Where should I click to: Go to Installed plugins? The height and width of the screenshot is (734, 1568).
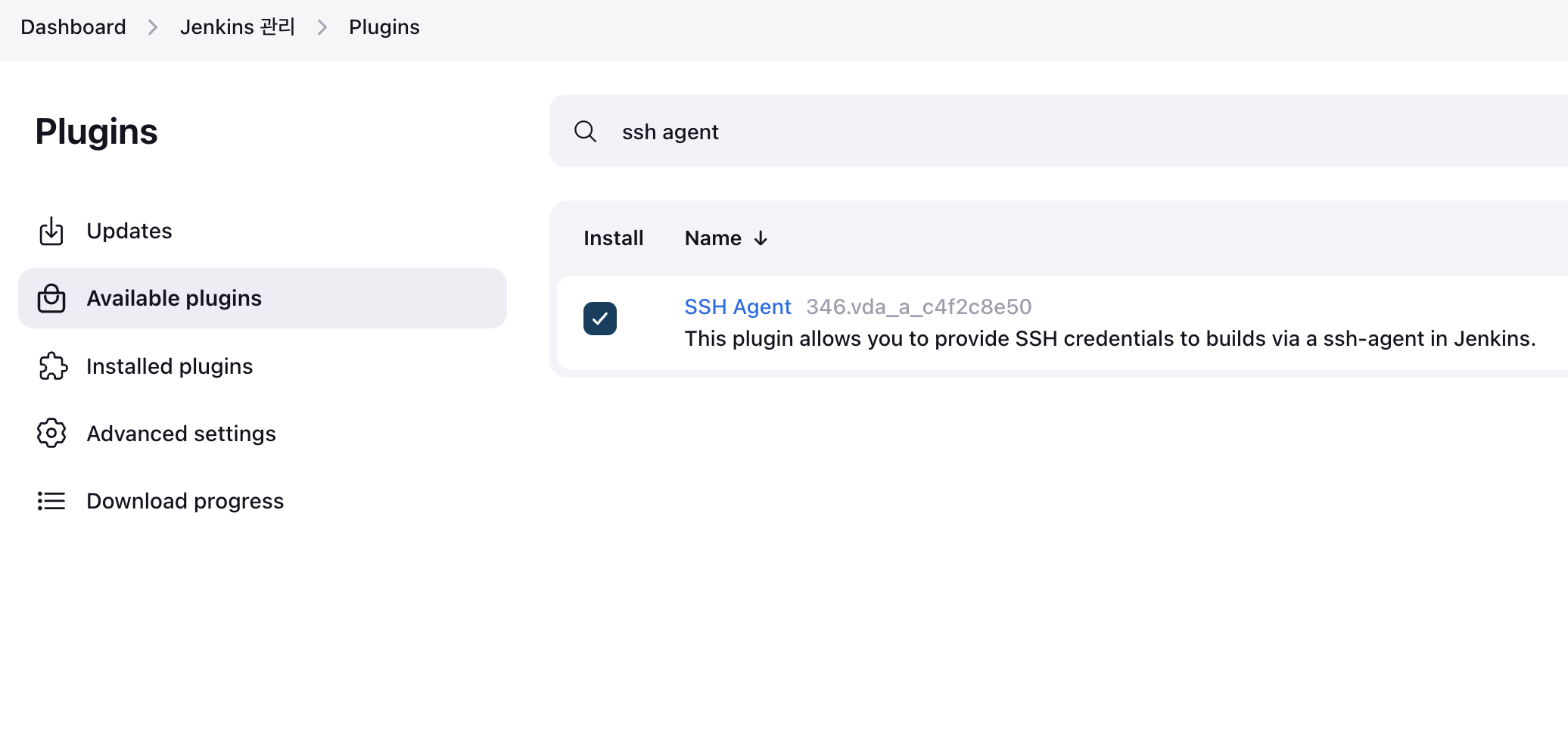tap(263, 366)
